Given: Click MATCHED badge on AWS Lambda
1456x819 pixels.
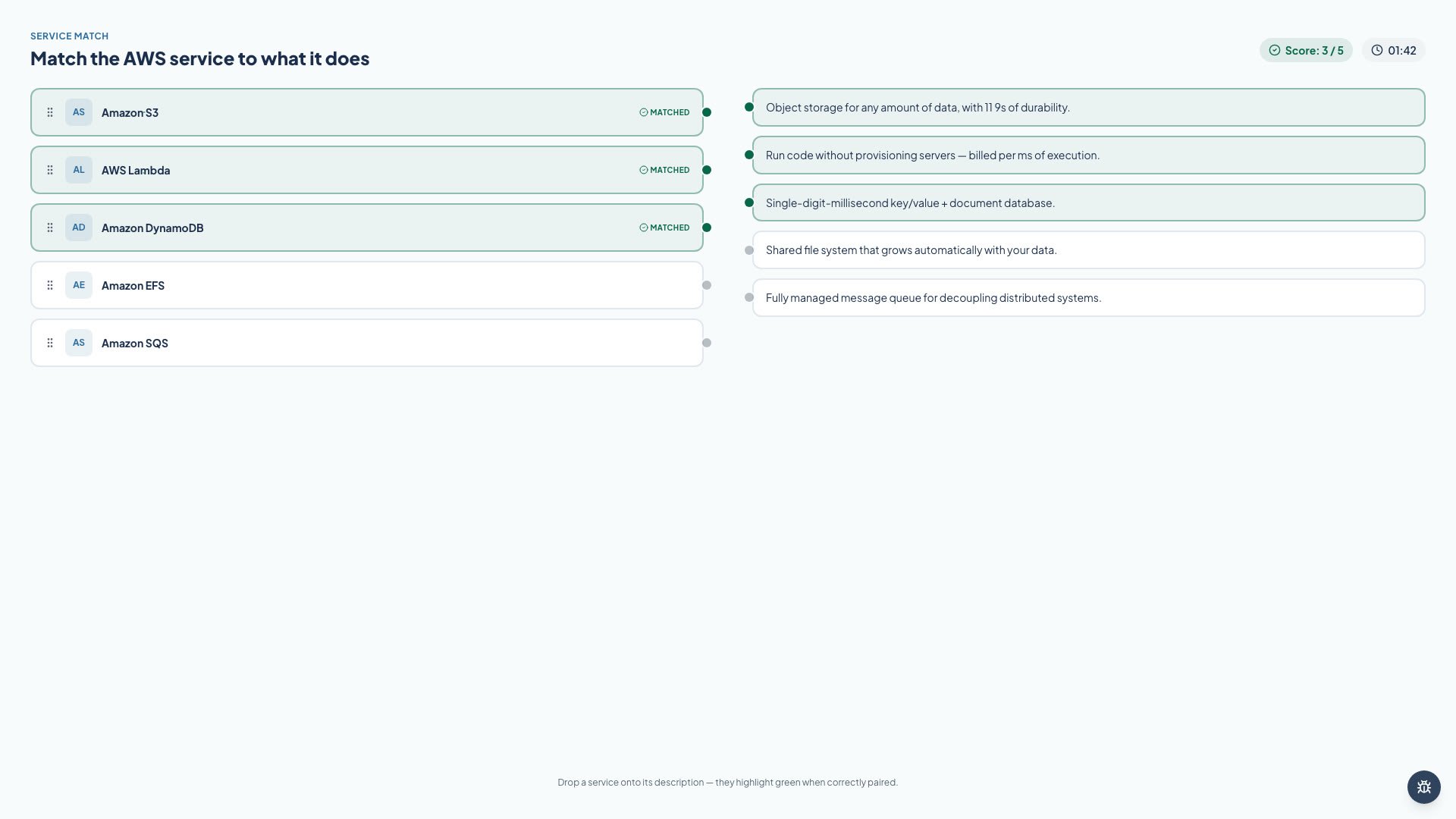Looking at the screenshot, I should click(x=664, y=170).
